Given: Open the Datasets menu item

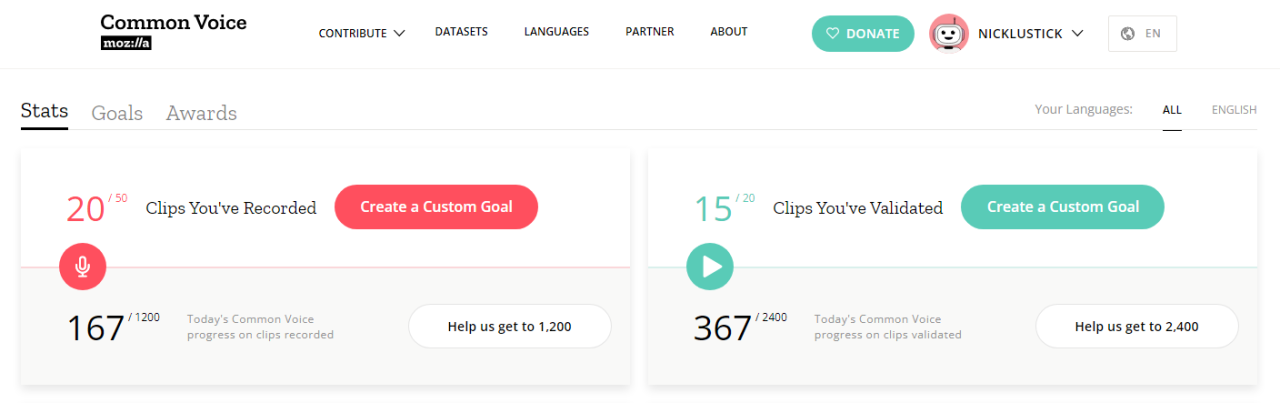Looking at the screenshot, I should tap(461, 32).
